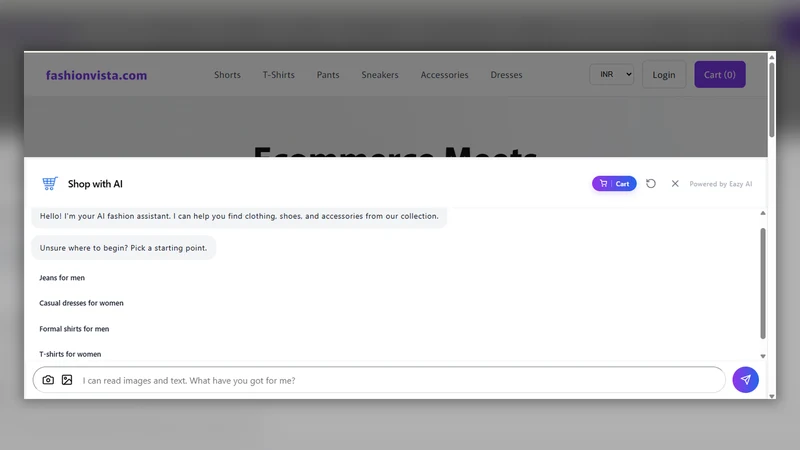Open the purple Cart pill in chat header
The image size is (800, 450).
(614, 184)
